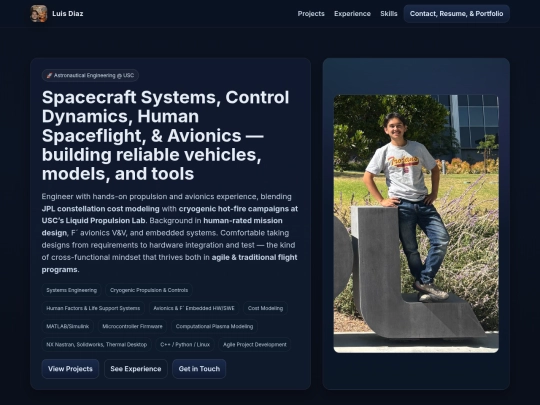Select the Cost Modeling tag
The width and height of the screenshot is (540, 405).
[265, 308]
